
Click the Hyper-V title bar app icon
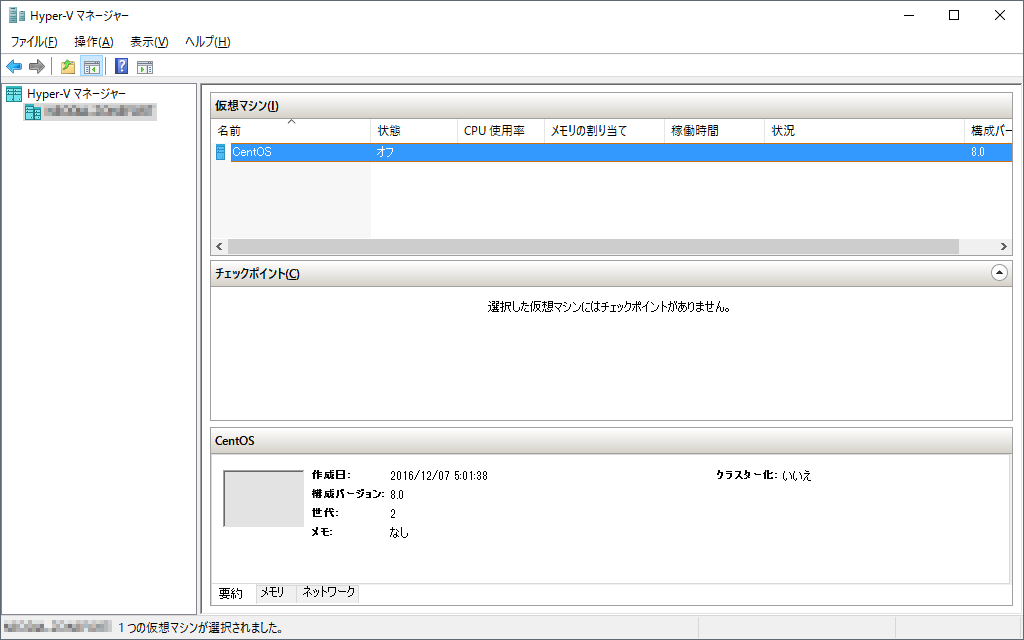16,15
